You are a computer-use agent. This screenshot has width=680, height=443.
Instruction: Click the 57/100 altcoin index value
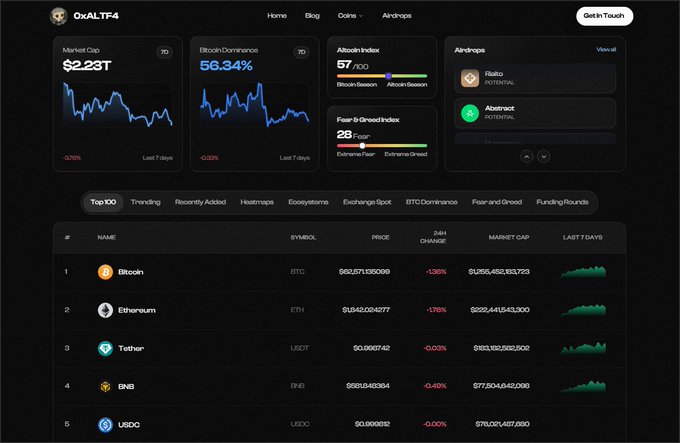tap(353, 65)
